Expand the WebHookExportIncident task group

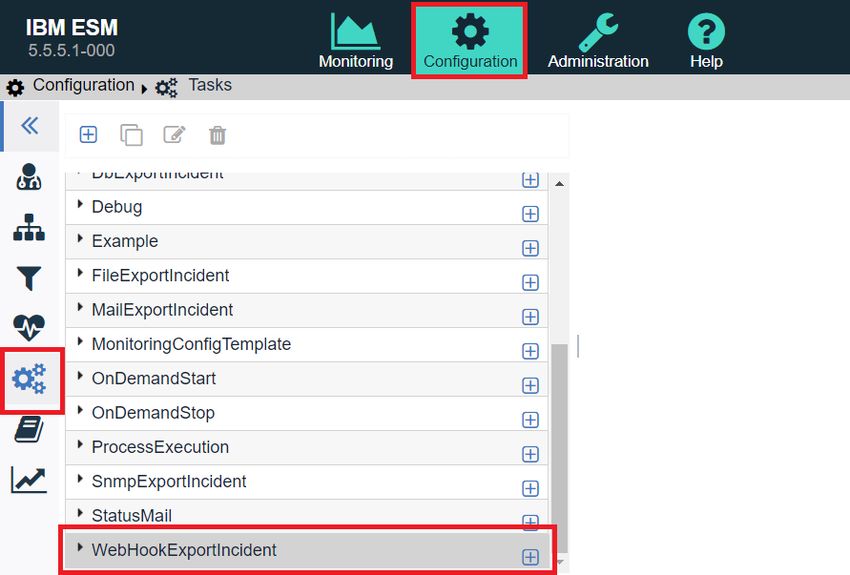point(80,547)
